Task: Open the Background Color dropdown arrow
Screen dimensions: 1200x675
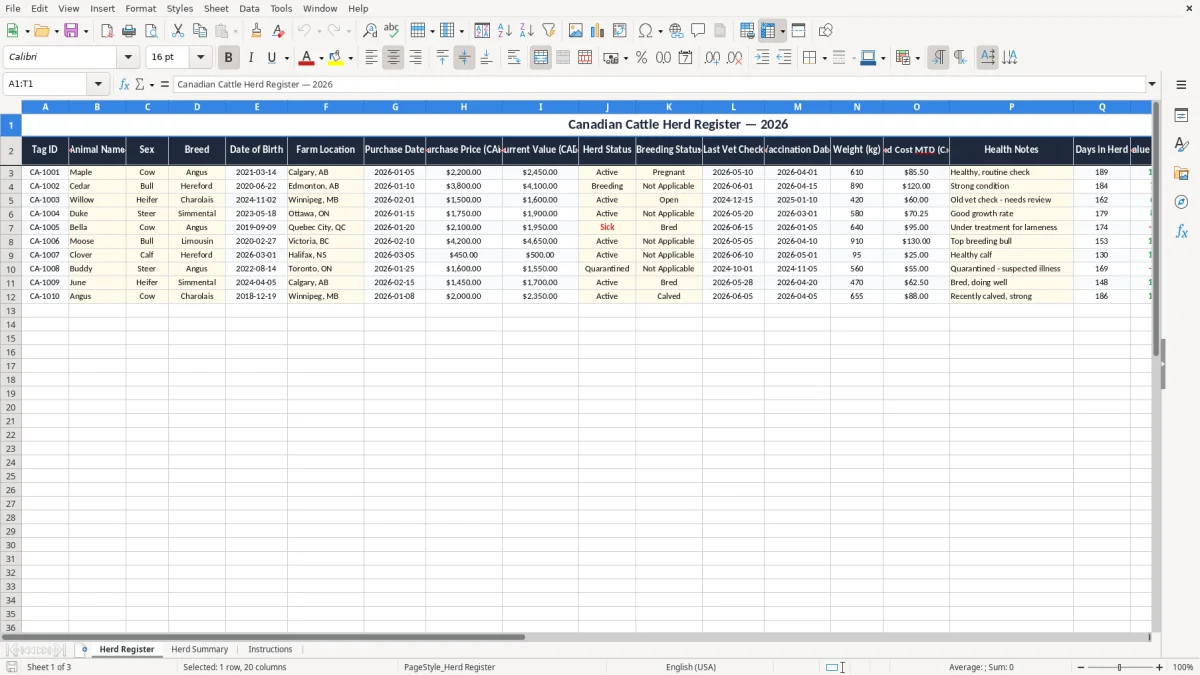Action: (x=350, y=58)
